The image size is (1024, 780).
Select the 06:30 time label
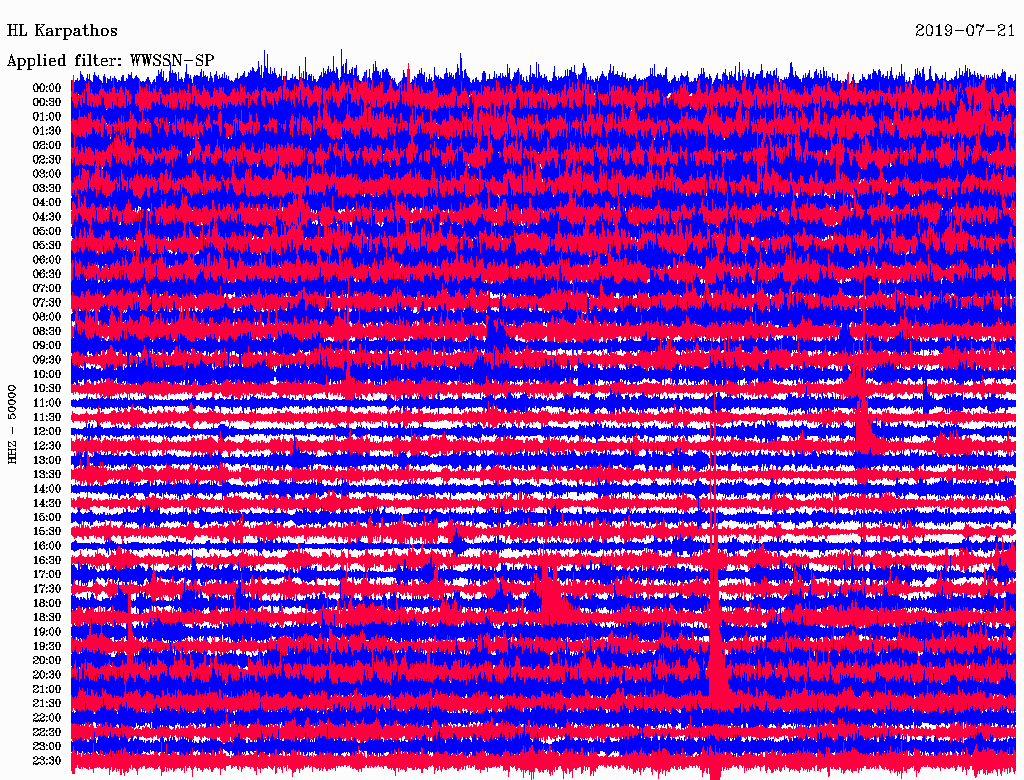(47, 274)
